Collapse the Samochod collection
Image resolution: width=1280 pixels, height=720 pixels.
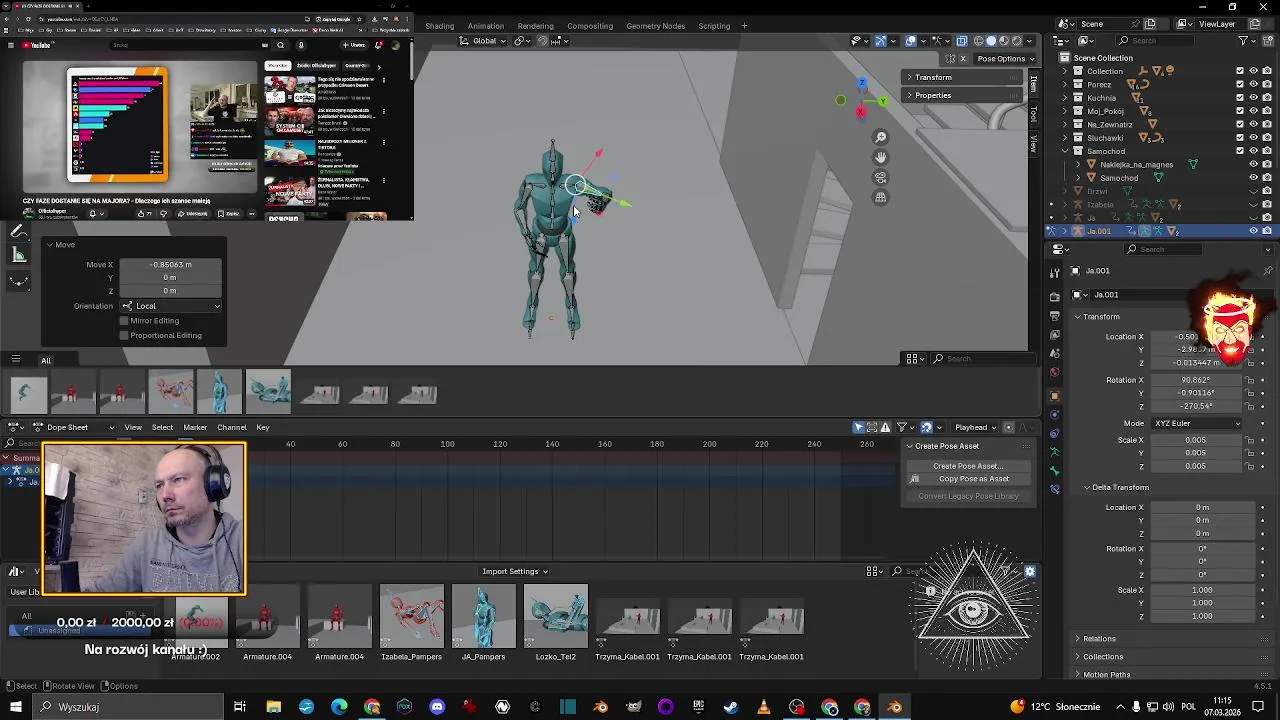(x=1064, y=151)
